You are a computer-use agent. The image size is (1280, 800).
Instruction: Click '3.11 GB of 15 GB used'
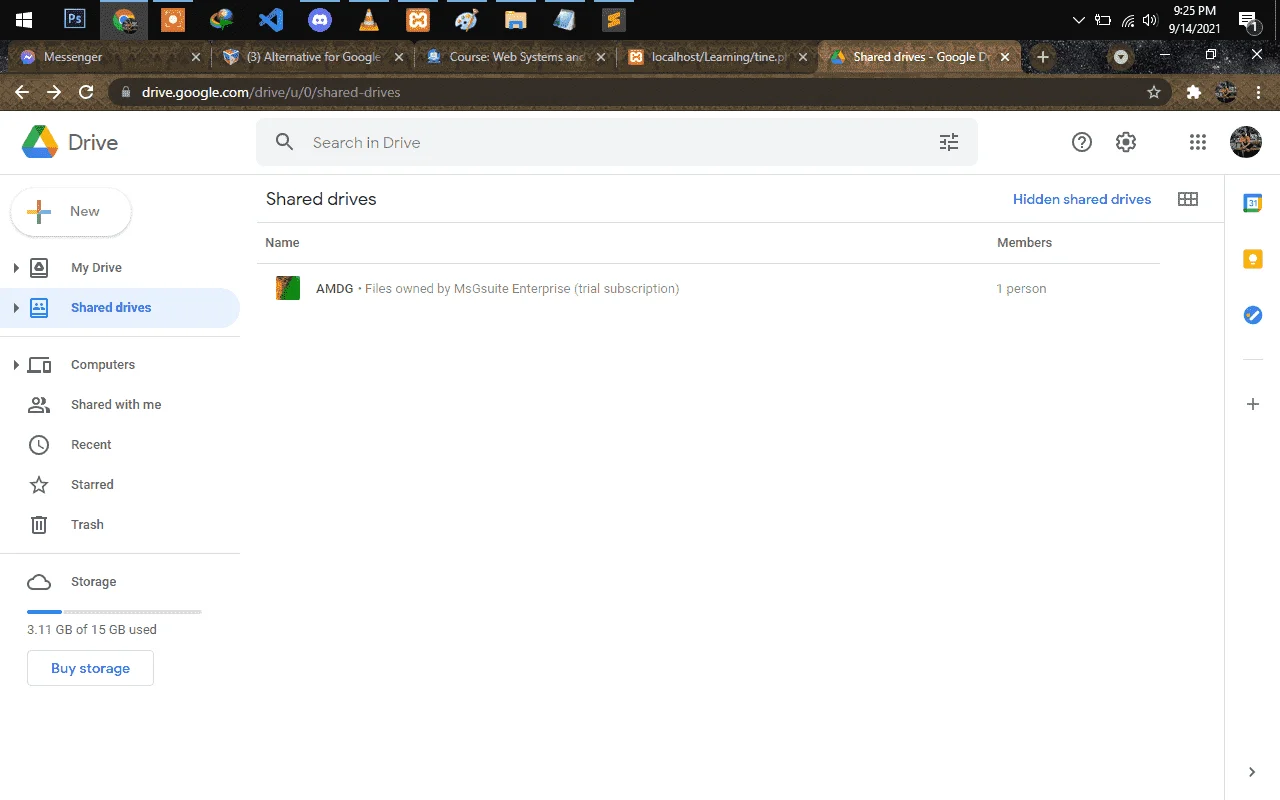[92, 630]
